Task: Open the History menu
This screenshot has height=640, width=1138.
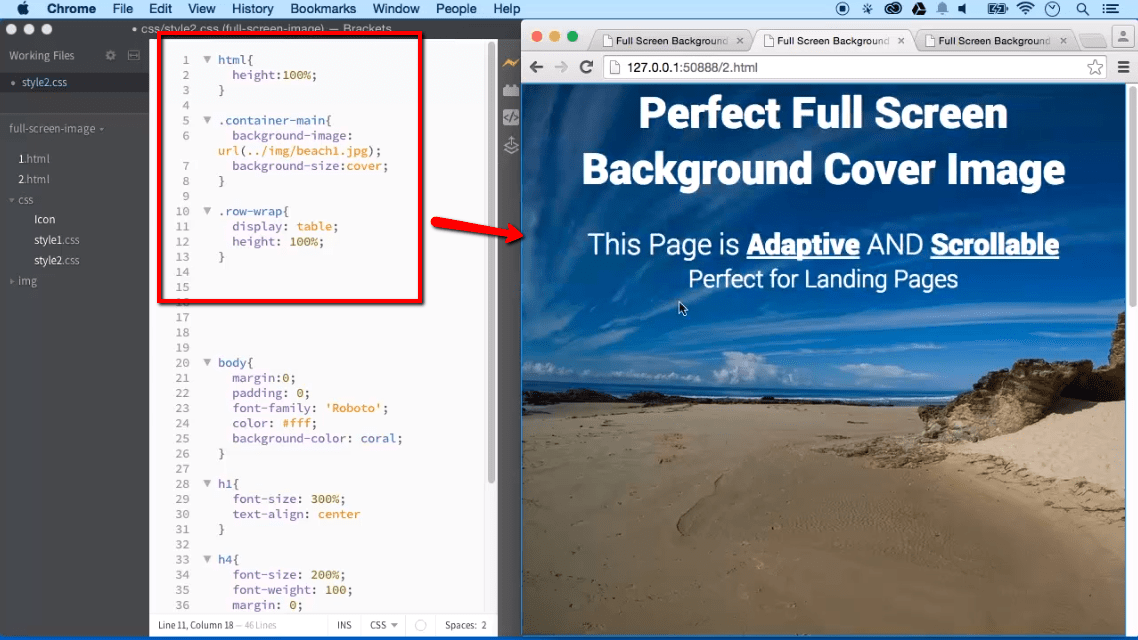Action: tap(253, 9)
